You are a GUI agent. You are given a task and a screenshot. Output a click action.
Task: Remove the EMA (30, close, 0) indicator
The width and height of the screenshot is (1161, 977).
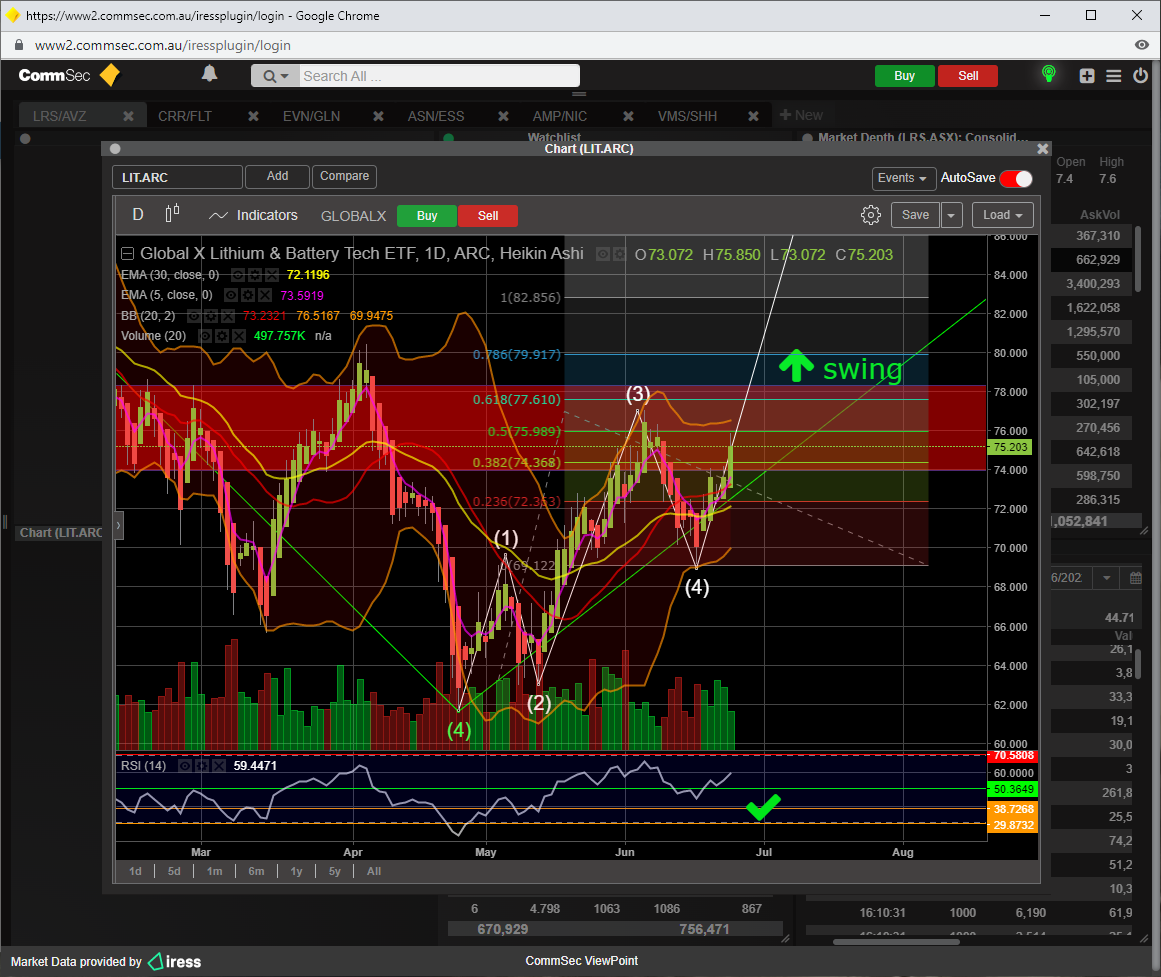pyautogui.click(x=272, y=276)
